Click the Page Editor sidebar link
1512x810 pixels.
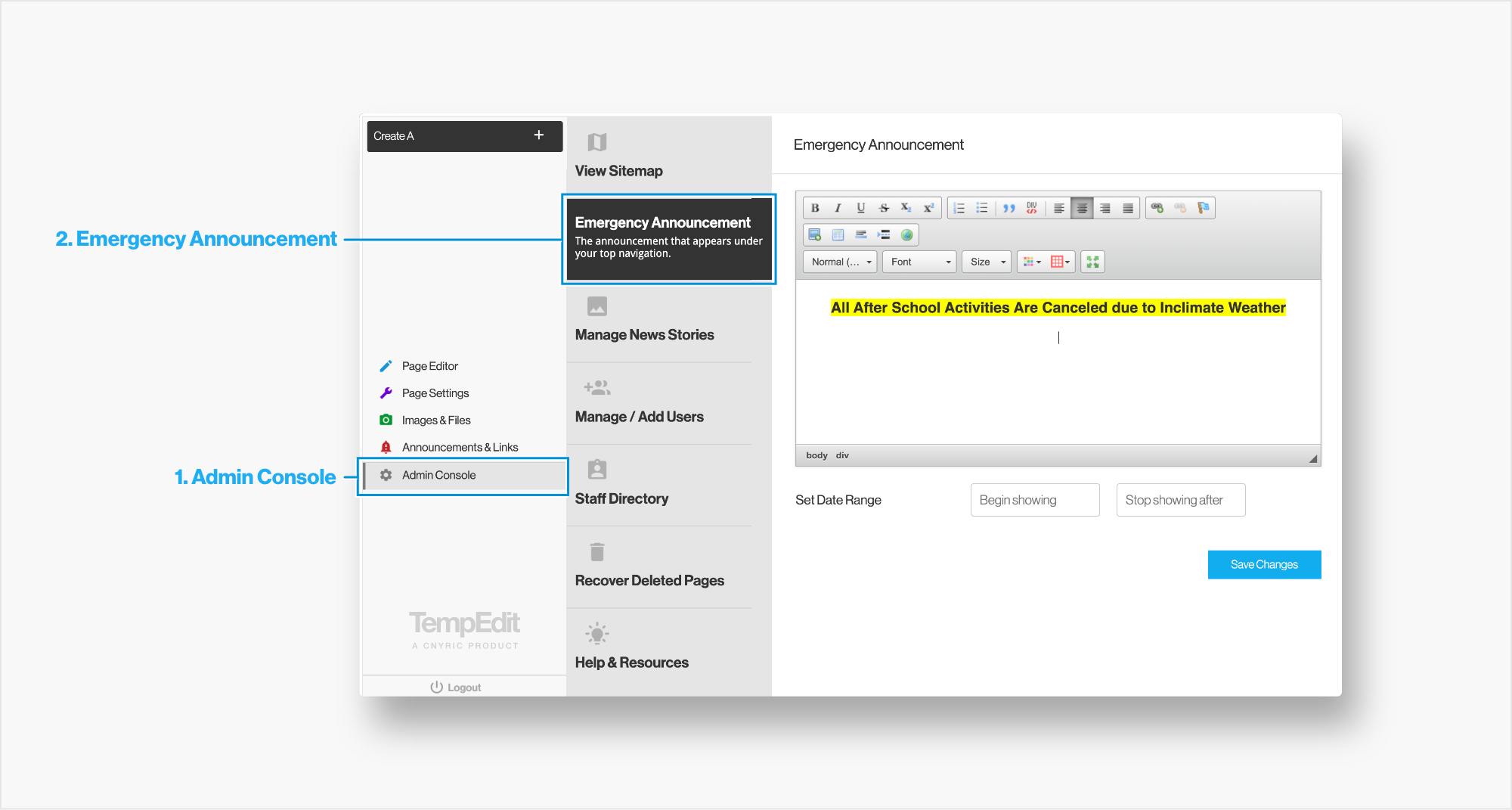[x=429, y=366]
